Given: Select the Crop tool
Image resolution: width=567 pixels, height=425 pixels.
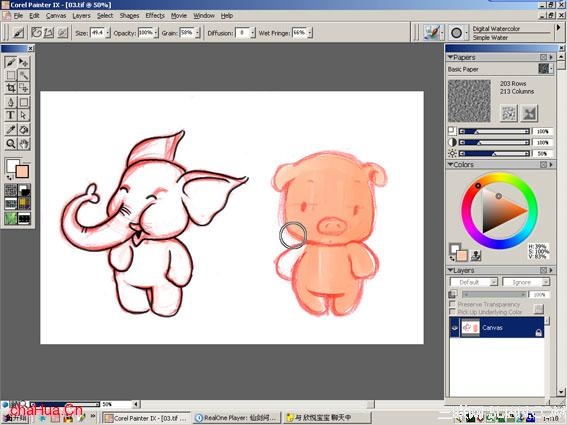Looking at the screenshot, I should pos(11,88).
